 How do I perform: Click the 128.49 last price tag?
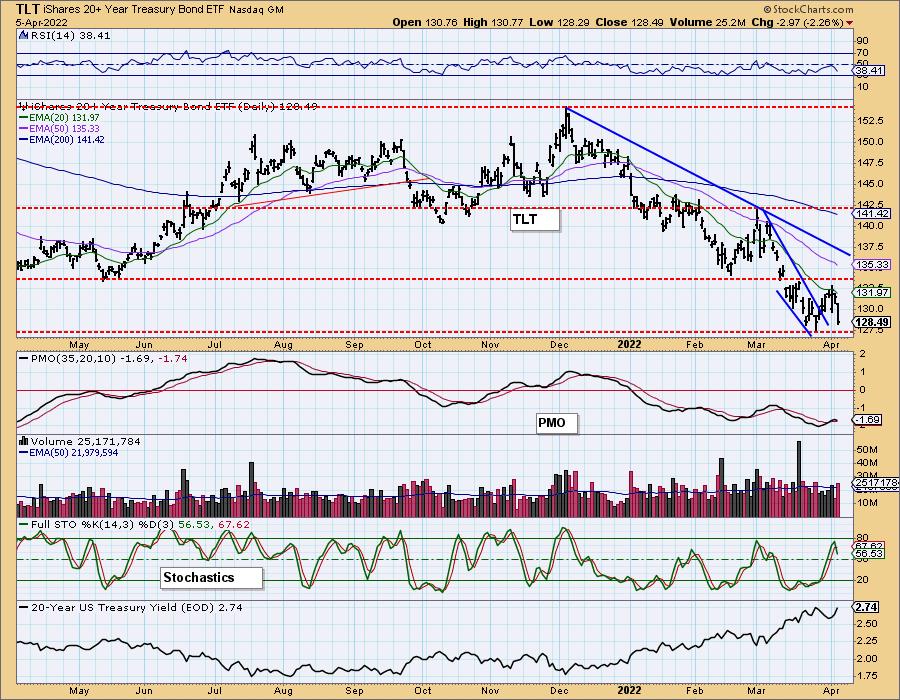872,322
